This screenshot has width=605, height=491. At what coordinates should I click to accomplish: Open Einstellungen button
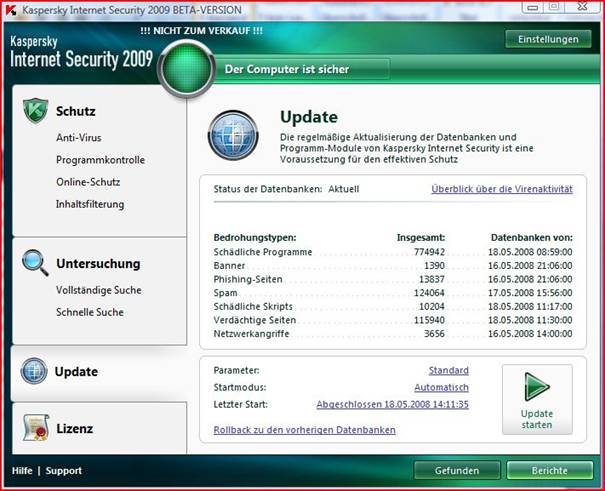click(548, 39)
